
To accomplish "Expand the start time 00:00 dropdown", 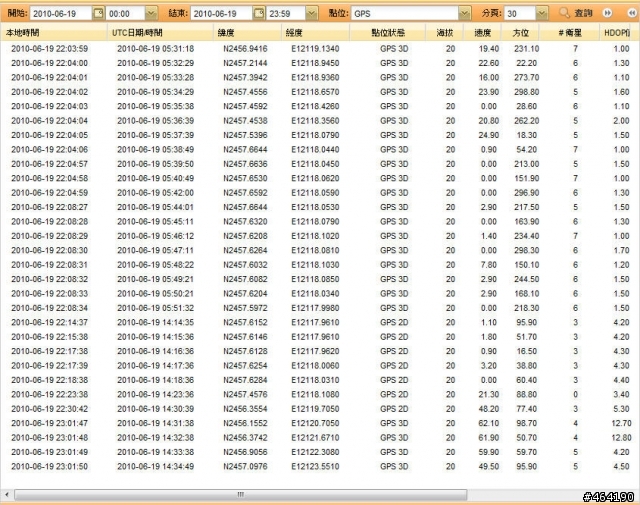I will 151,13.
